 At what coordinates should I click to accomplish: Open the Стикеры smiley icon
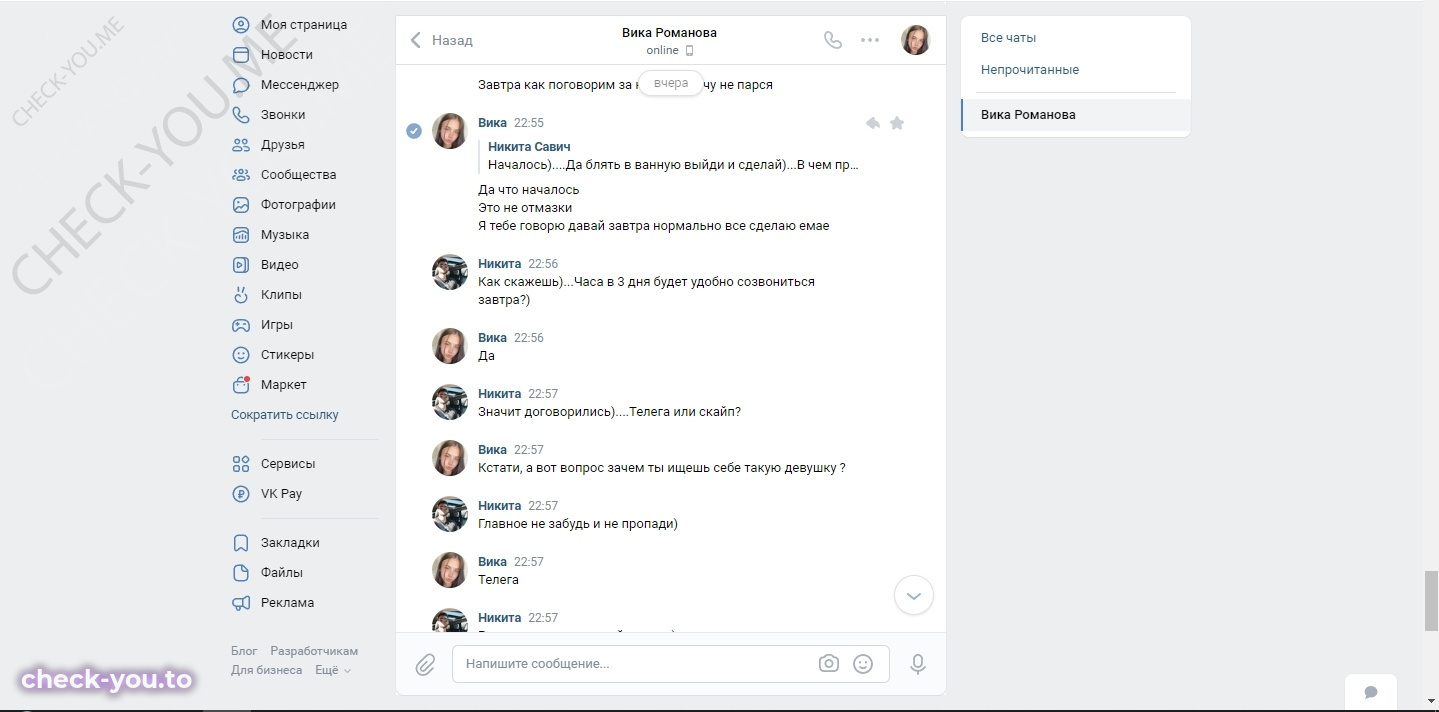tap(240, 355)
